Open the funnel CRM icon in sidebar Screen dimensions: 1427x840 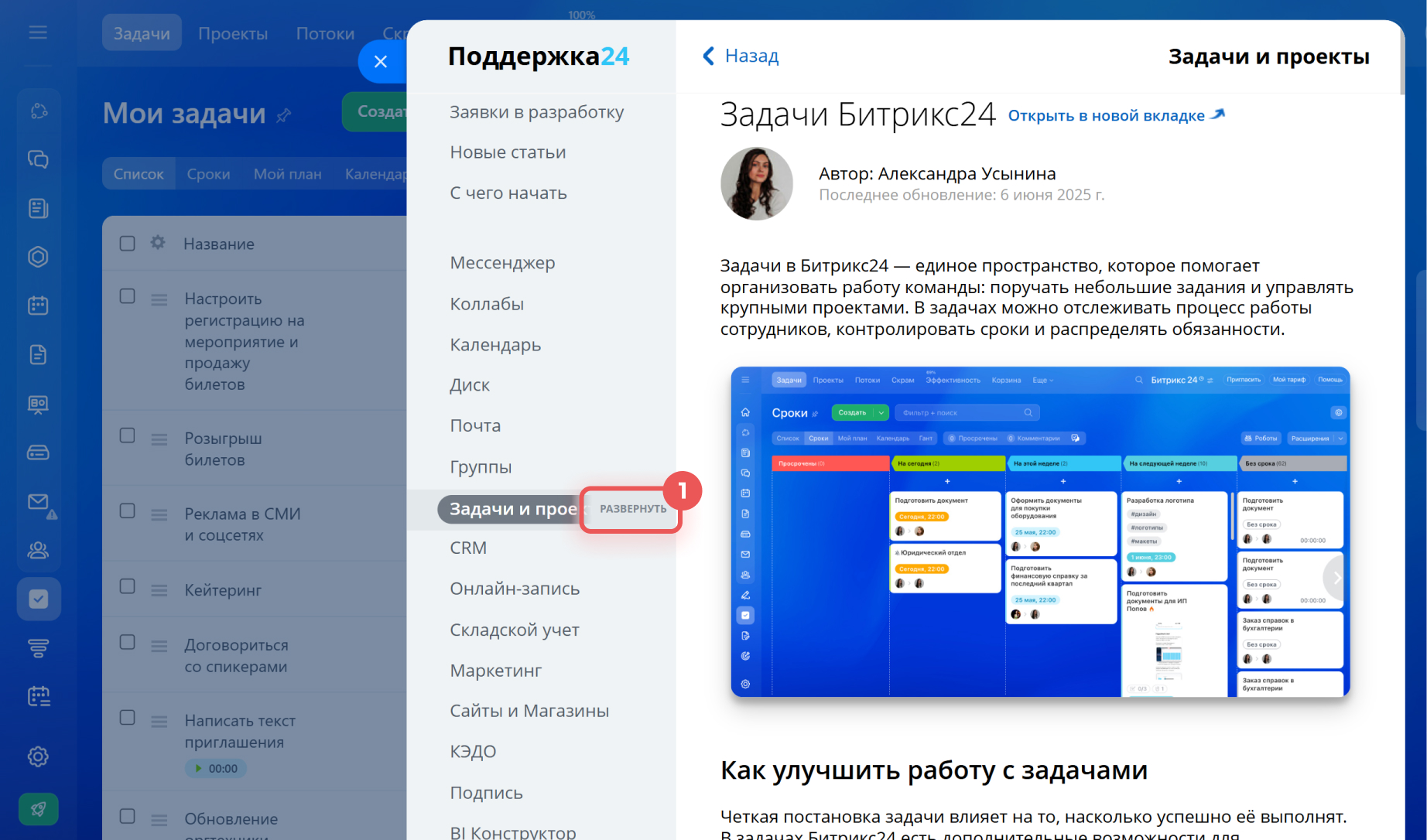click(38, 648)
